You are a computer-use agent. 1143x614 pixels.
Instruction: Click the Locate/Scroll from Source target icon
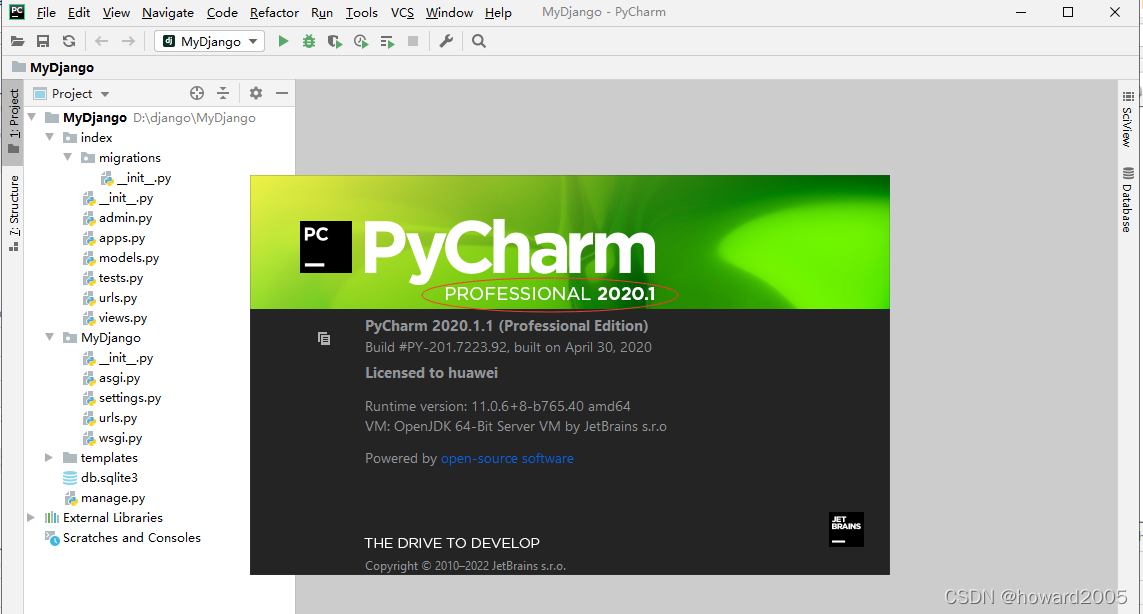(x=197, y=93)
